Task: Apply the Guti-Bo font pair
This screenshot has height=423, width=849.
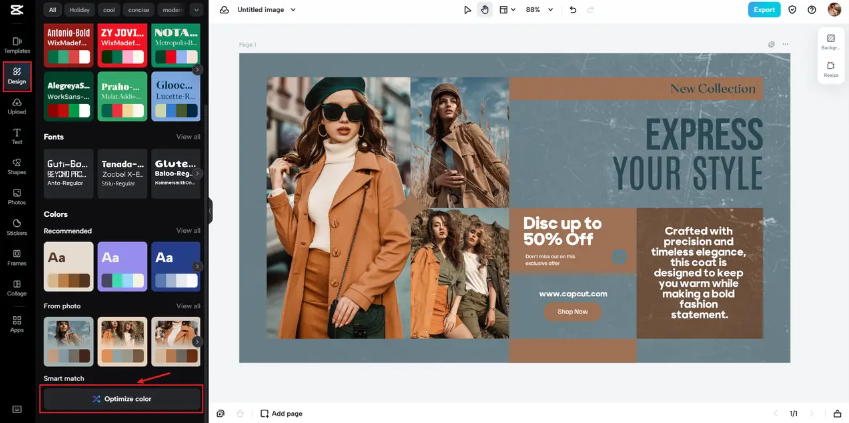Action: point(68,174)
